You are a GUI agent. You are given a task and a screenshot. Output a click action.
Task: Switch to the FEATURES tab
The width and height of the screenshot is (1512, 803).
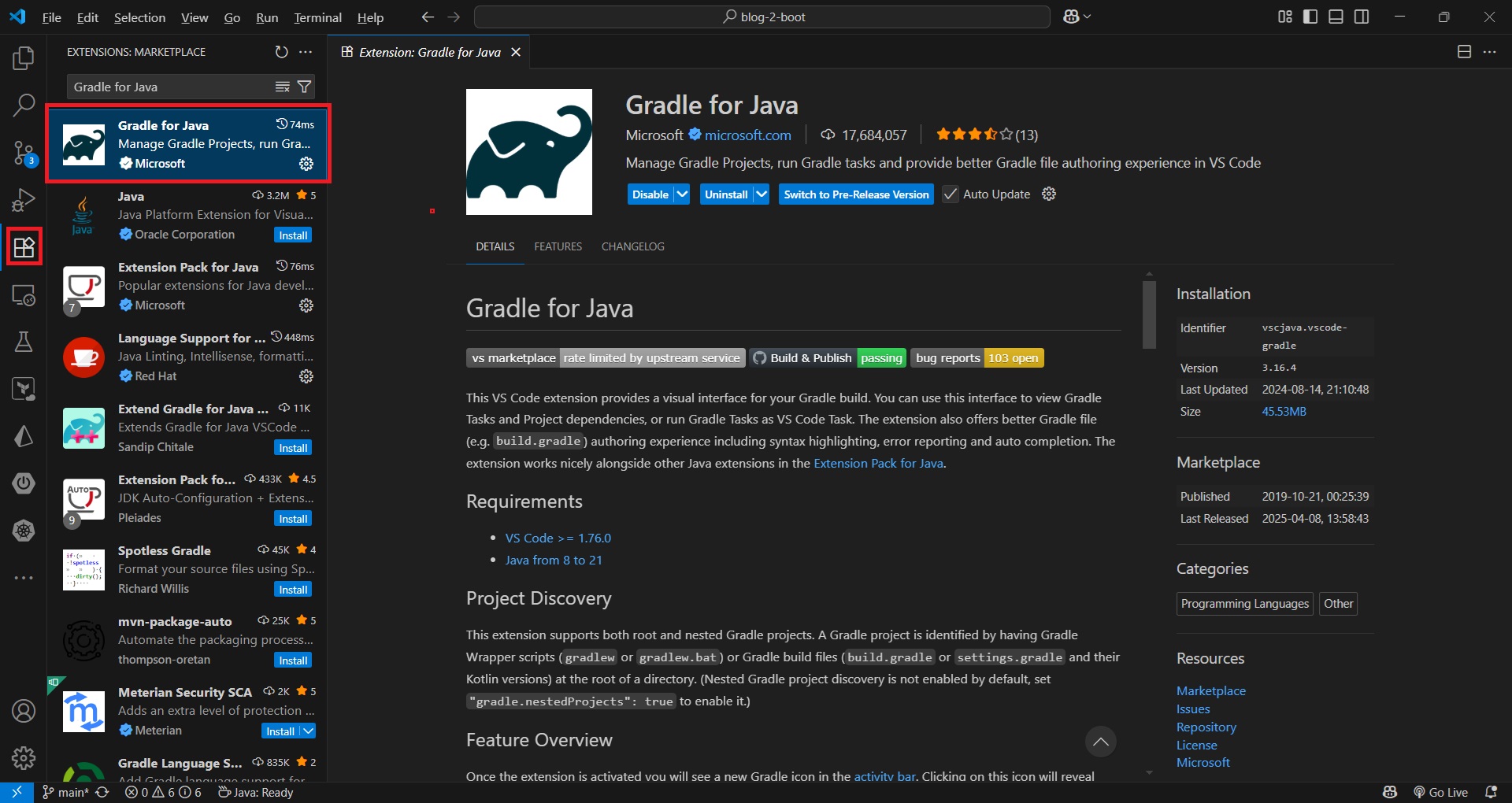point(558,246)
